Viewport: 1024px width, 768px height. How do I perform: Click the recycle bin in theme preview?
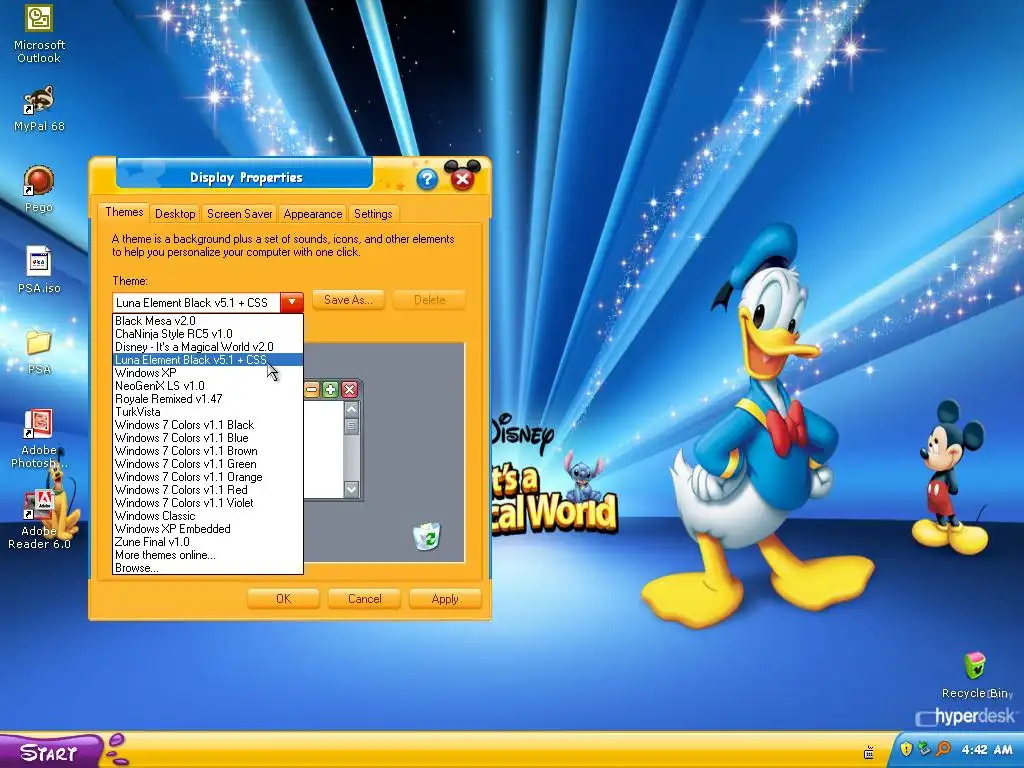tap(427, 536)
